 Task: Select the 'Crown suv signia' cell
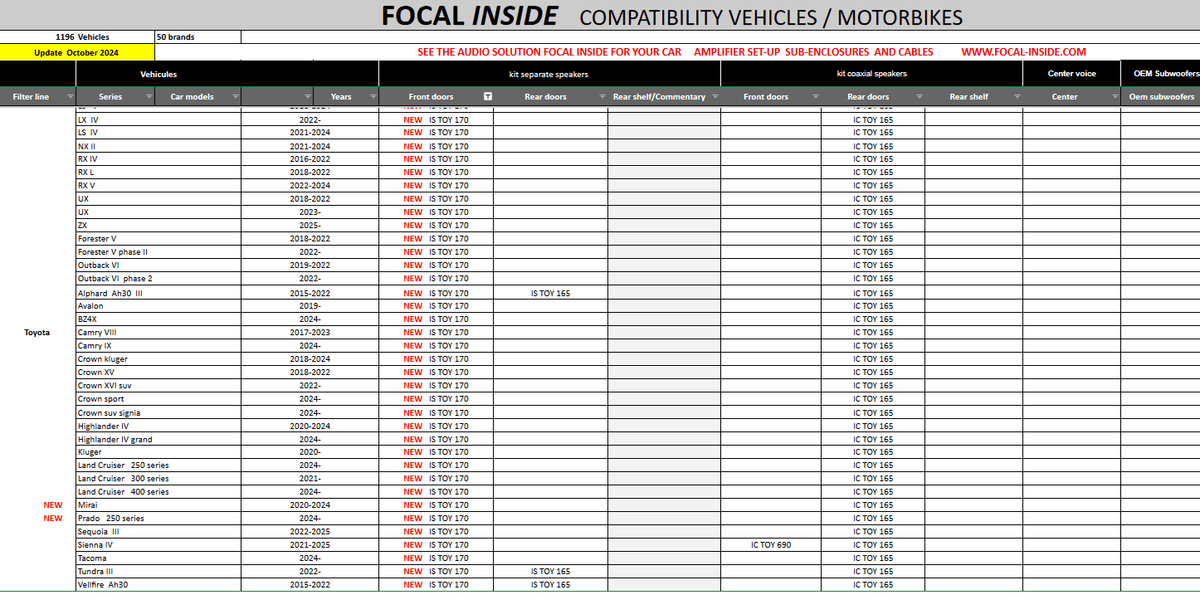click(159, 413)
